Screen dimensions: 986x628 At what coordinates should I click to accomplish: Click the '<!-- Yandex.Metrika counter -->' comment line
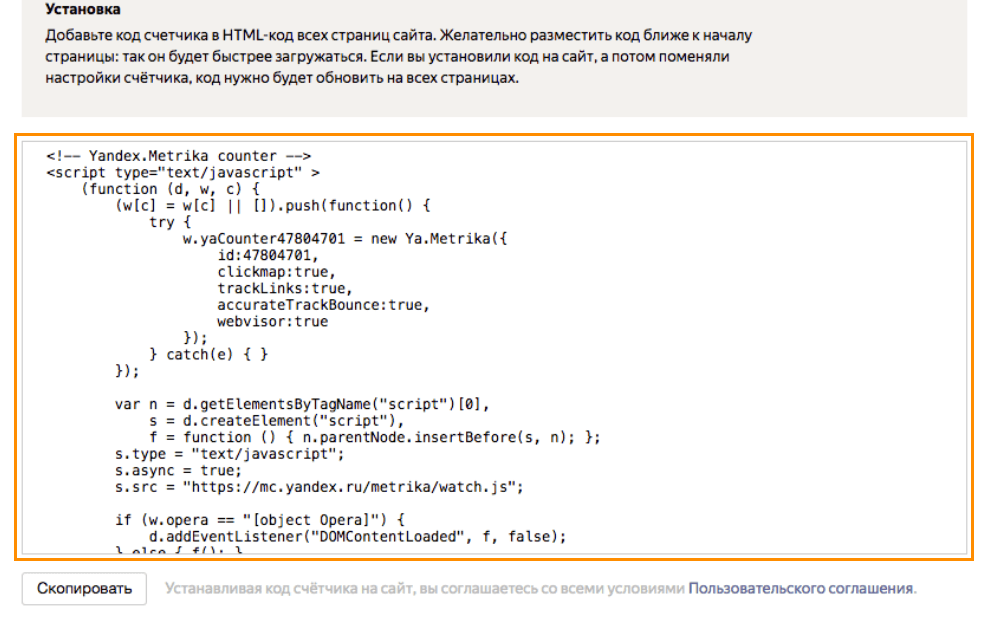click(x=179, y=156)
